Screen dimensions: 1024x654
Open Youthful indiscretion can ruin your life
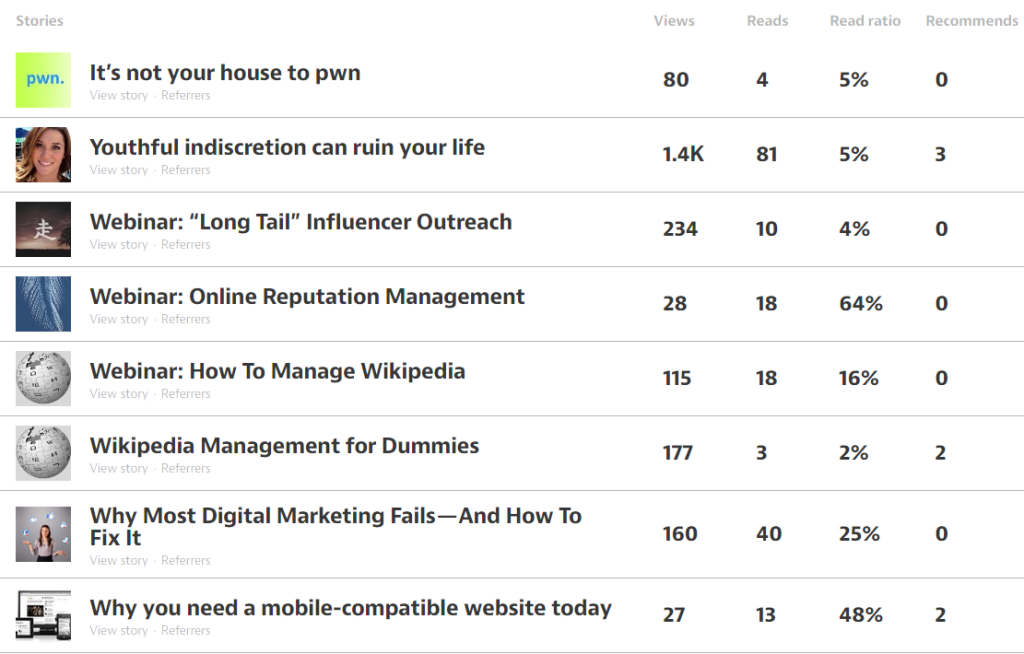tap(287, 147)
